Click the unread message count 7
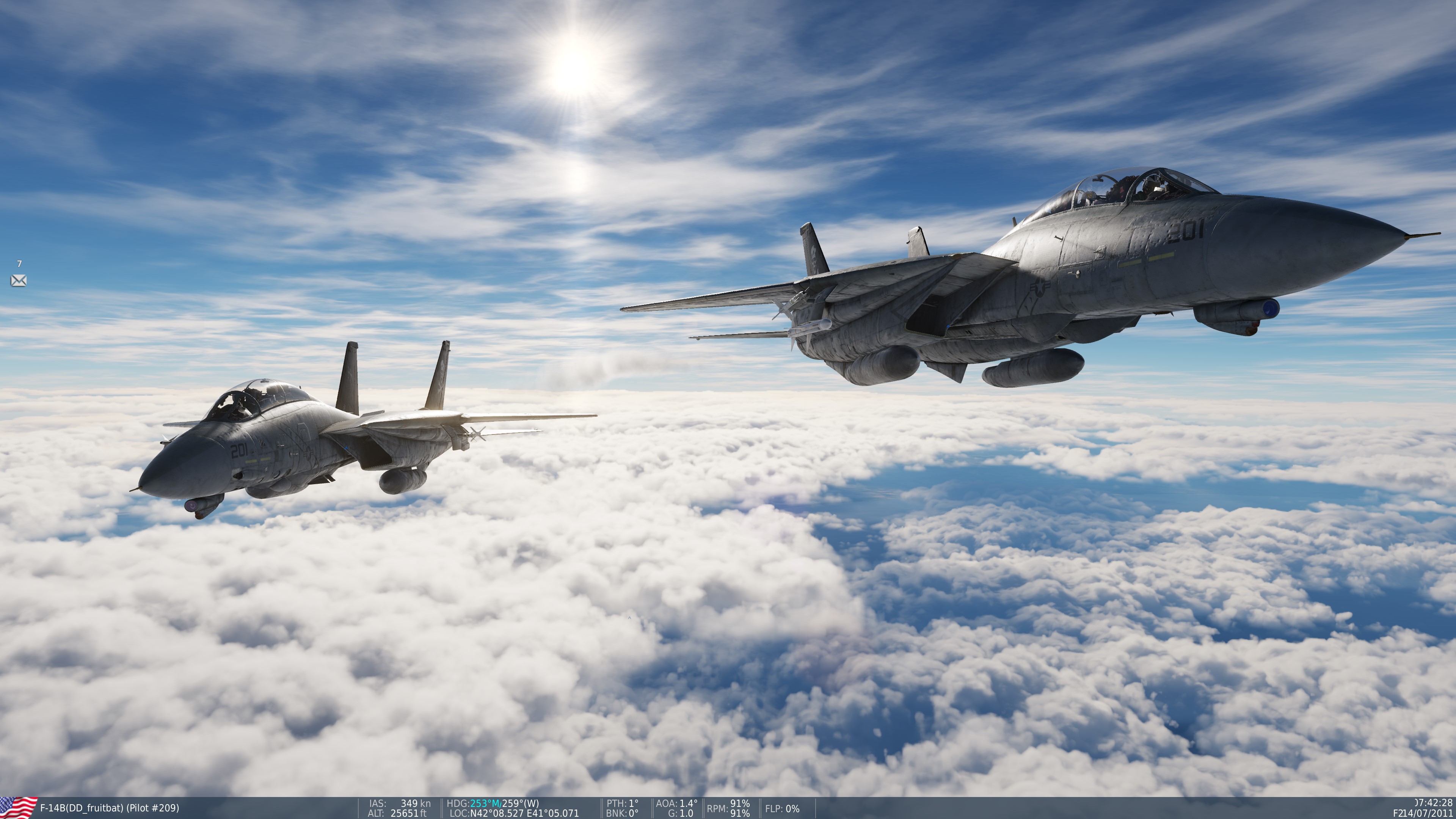Viewport: 1456px width, 819px height. [x=19, y=264]
